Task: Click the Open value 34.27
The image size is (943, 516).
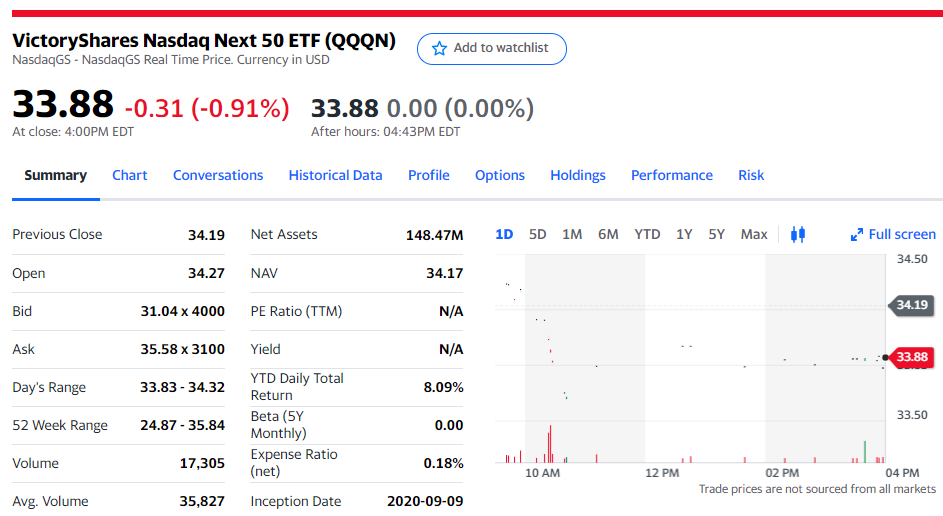Action: click(206, 273)
